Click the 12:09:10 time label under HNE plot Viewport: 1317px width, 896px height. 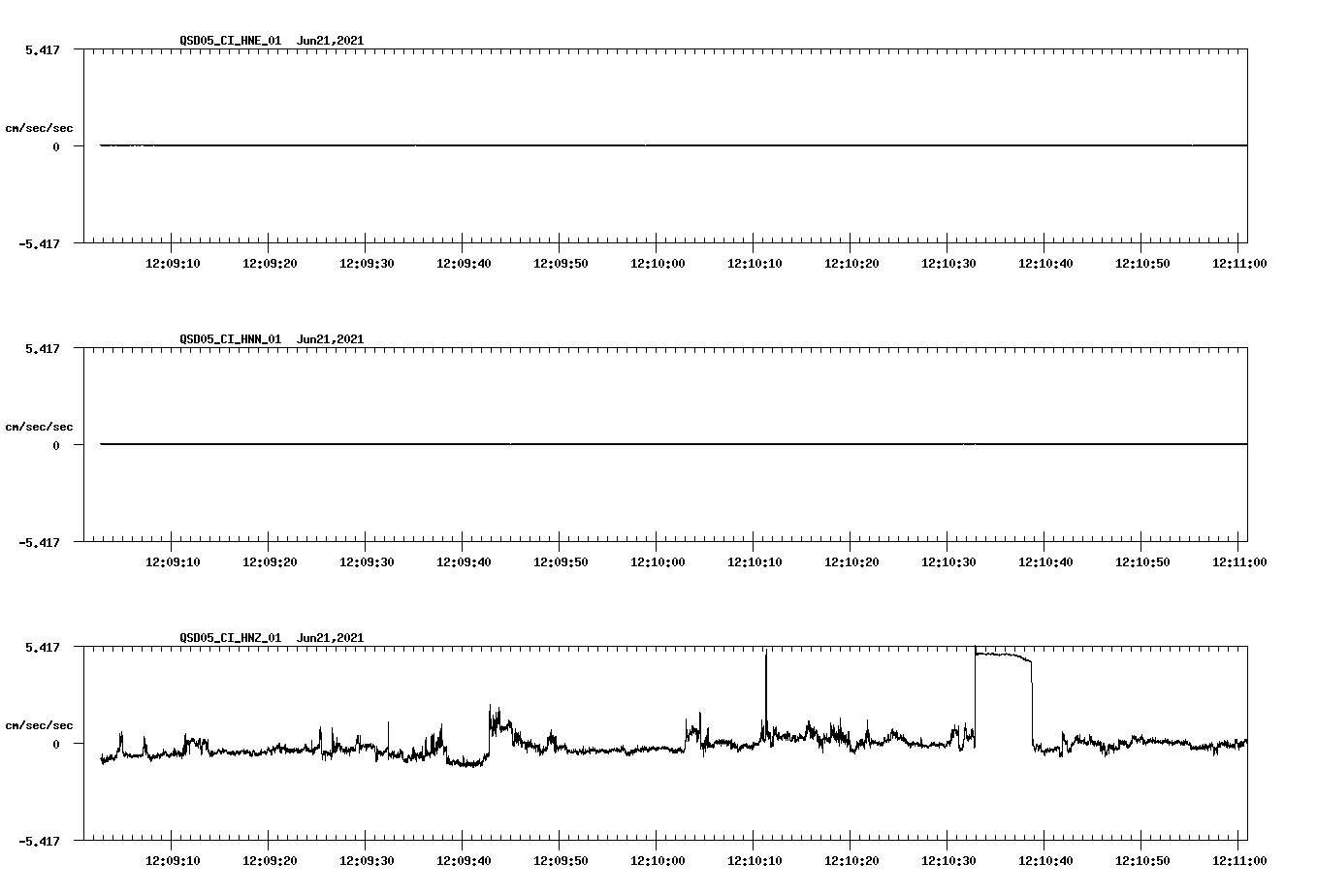coord(173,263)
